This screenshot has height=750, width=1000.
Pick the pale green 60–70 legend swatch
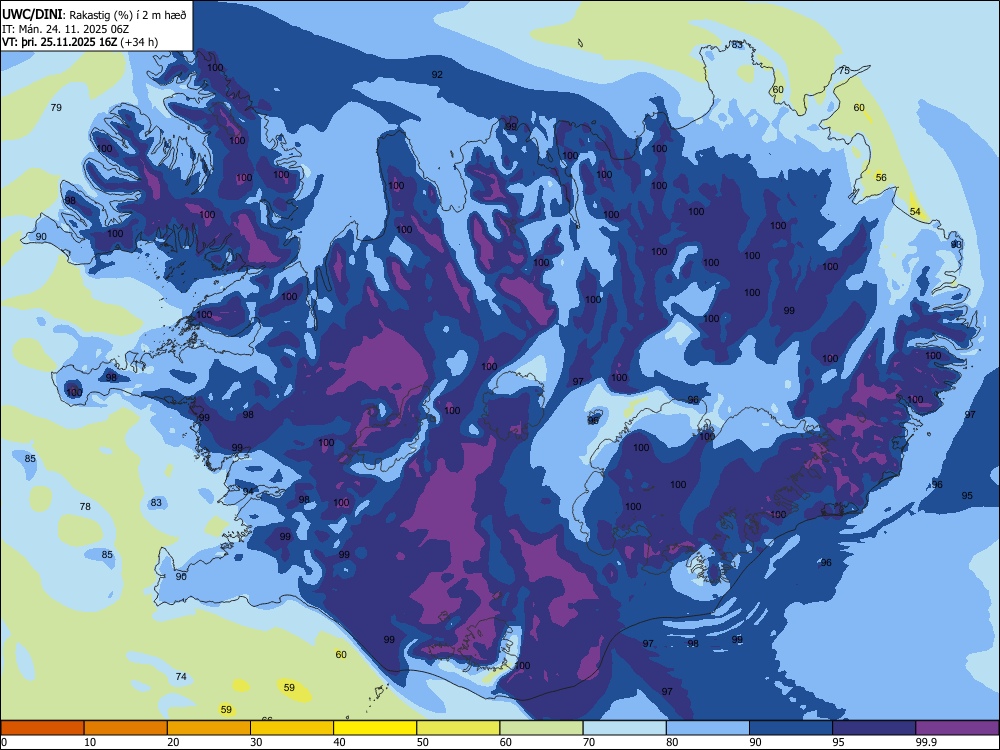[541, 728]
